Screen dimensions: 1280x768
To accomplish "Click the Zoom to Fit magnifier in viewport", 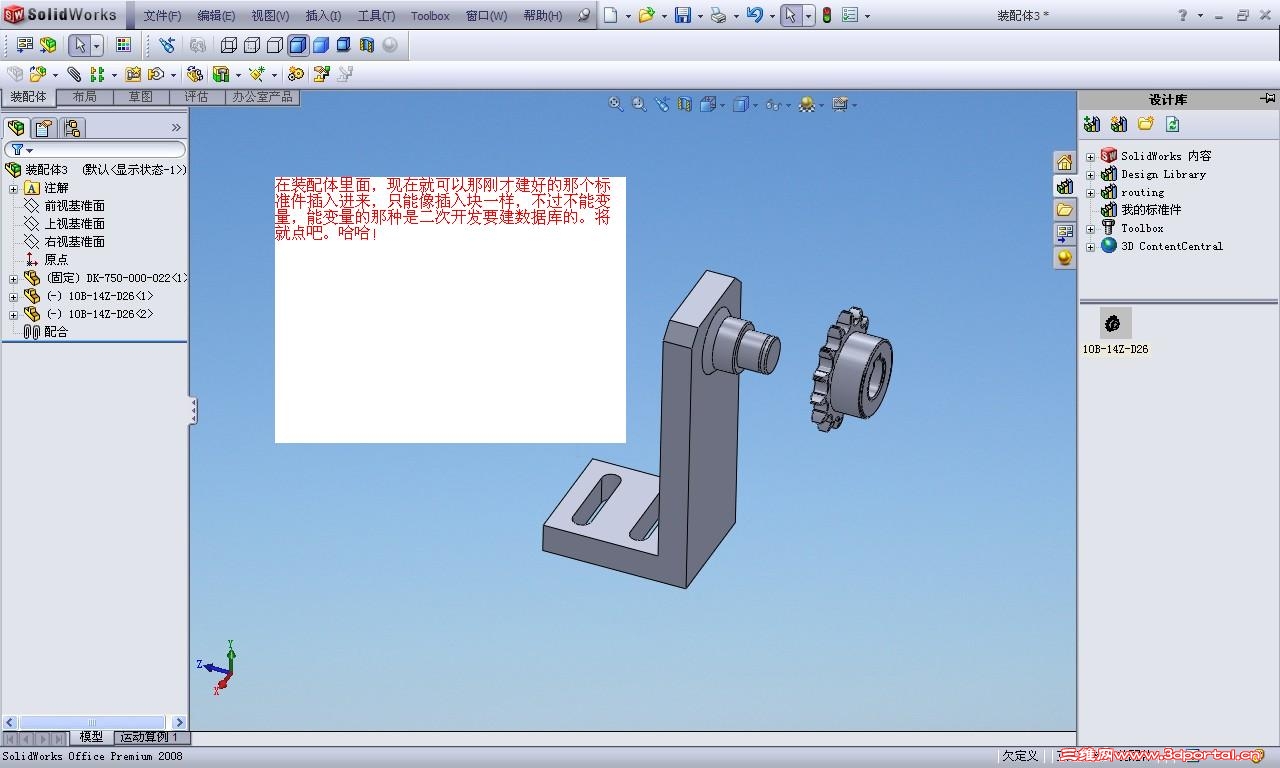I will [616, 104].
